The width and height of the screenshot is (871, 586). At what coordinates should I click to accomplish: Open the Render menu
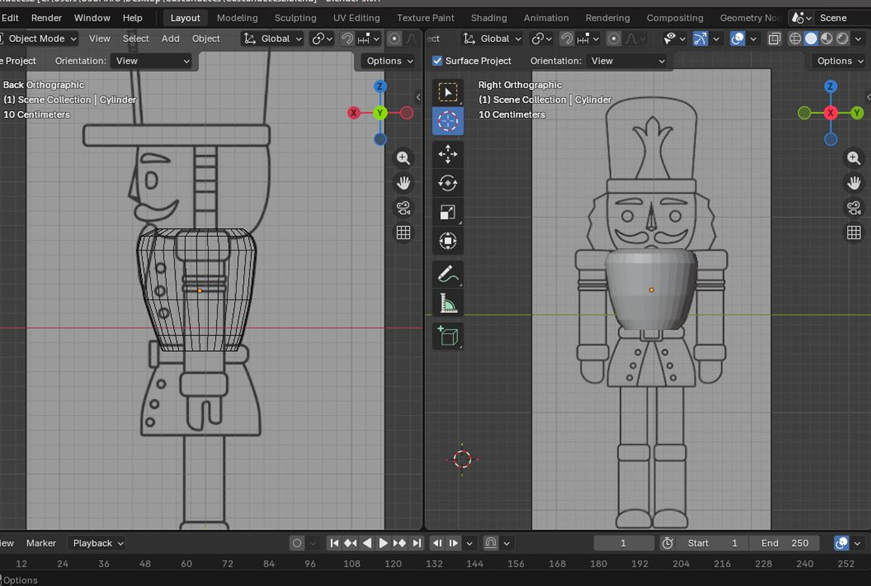[46, 18]
